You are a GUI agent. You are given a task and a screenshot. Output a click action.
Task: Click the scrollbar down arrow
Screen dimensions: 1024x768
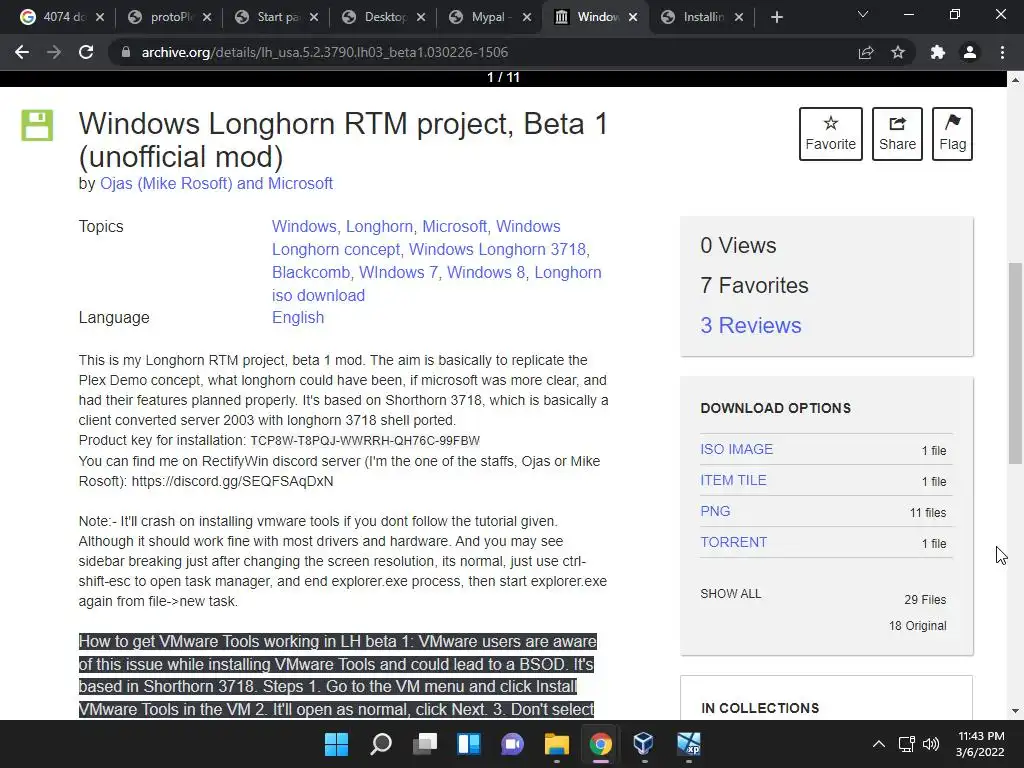(x=1015, y=711)
